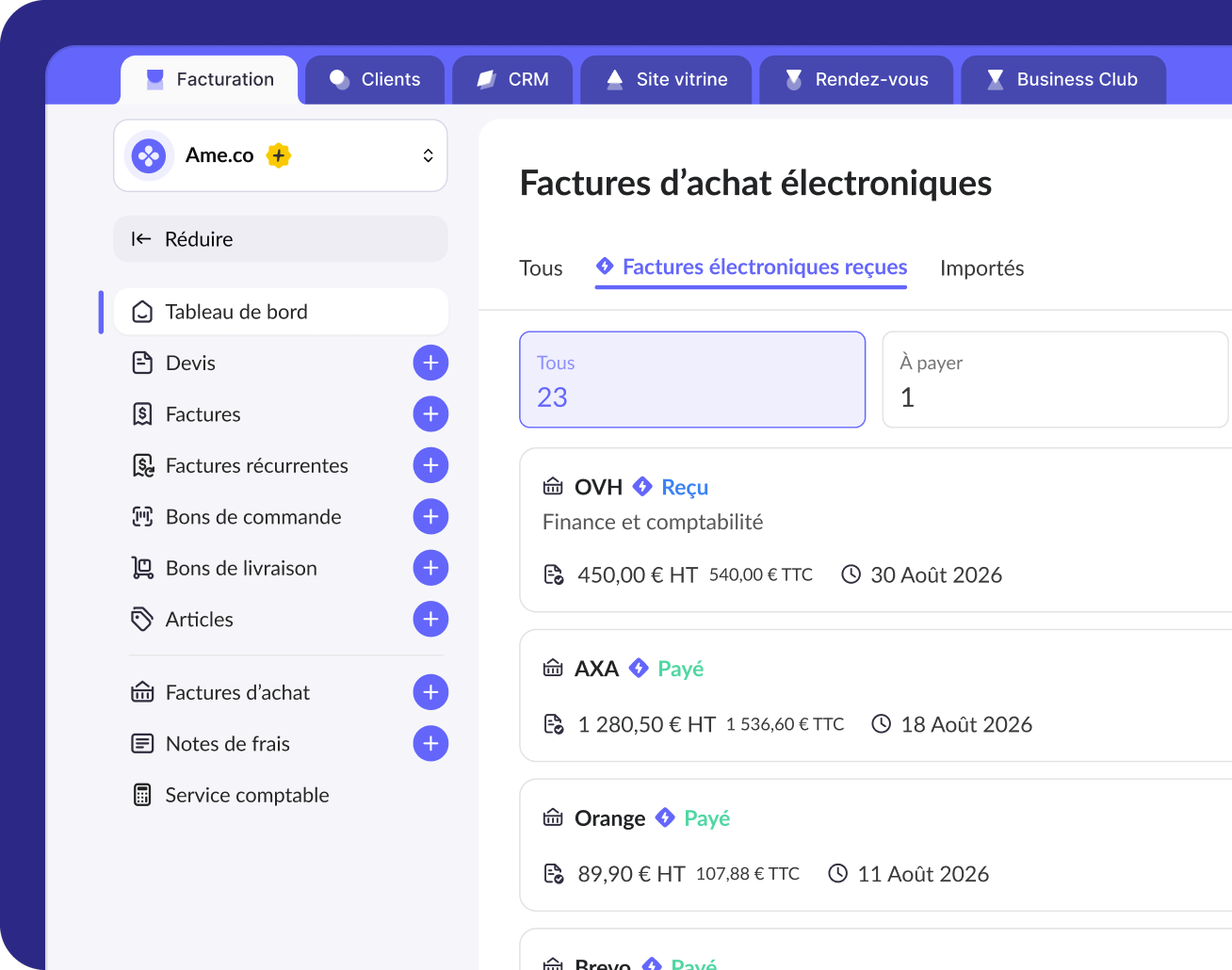Switch to the Facturation tab

click(209, 80)
